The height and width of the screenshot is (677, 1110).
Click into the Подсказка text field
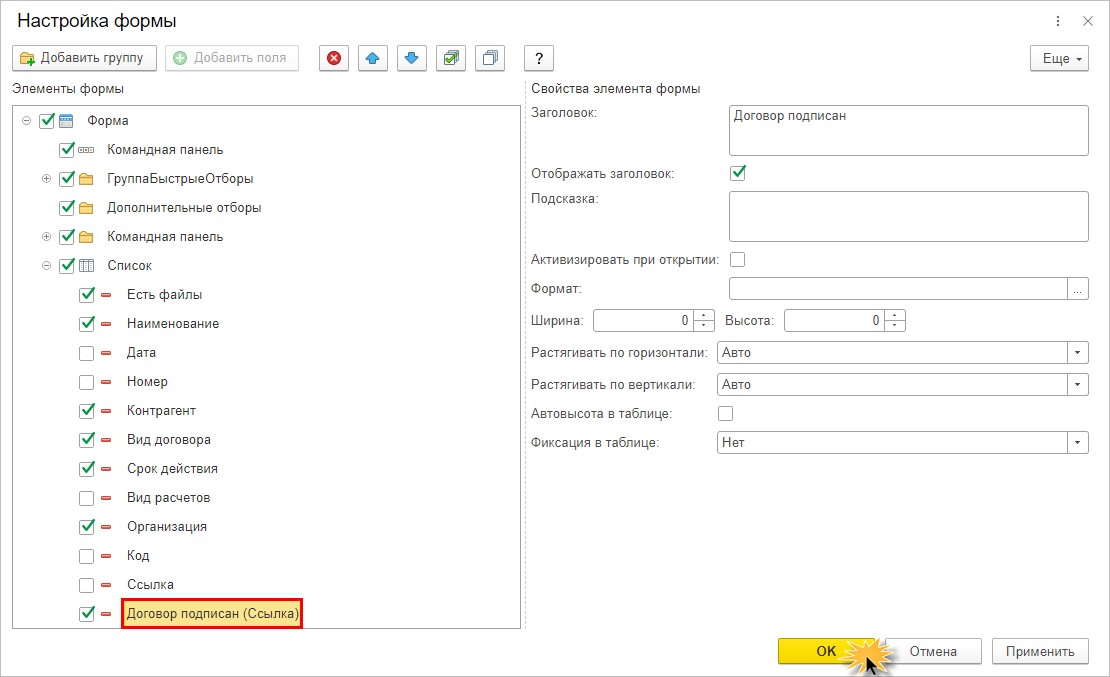click(908, 216)
